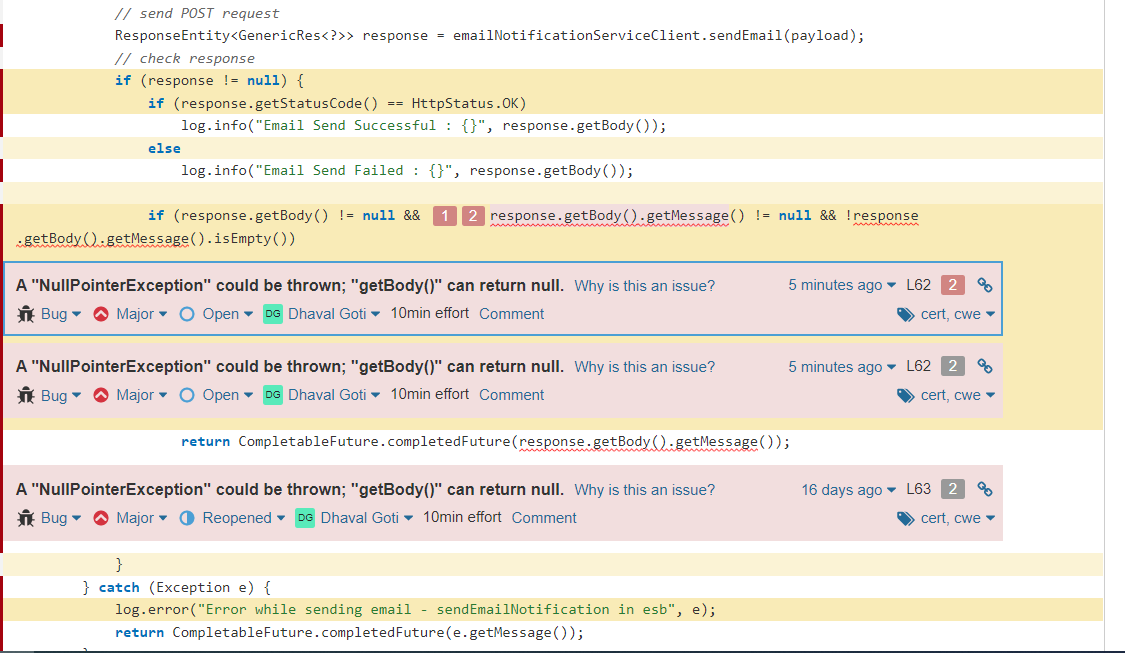Open the Major severity dropdown on the Reopened issue
Image resolution: width=1125 pixels, height=653 pixels.
[x=141, y=518]
